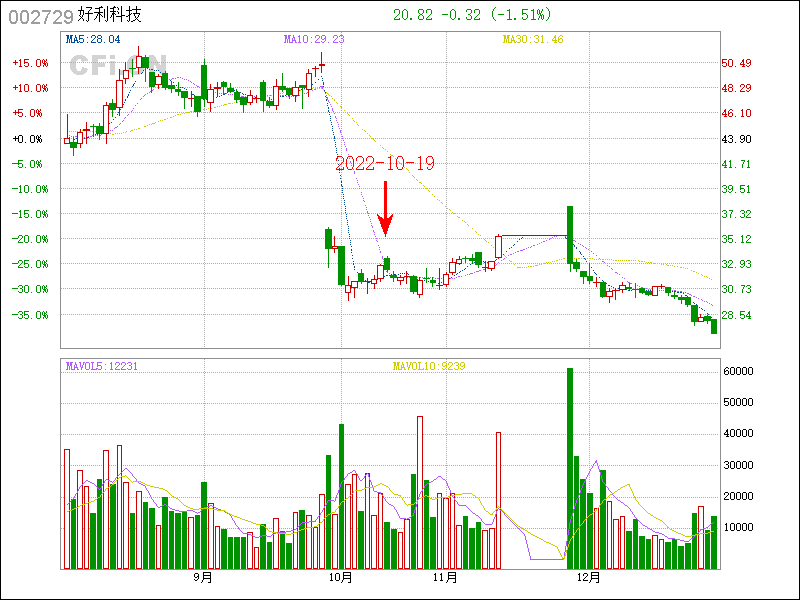The height and width of the screenshot is (600, 800).
Task: Click the 46.10 price axis value
Action: coord(736,113)
